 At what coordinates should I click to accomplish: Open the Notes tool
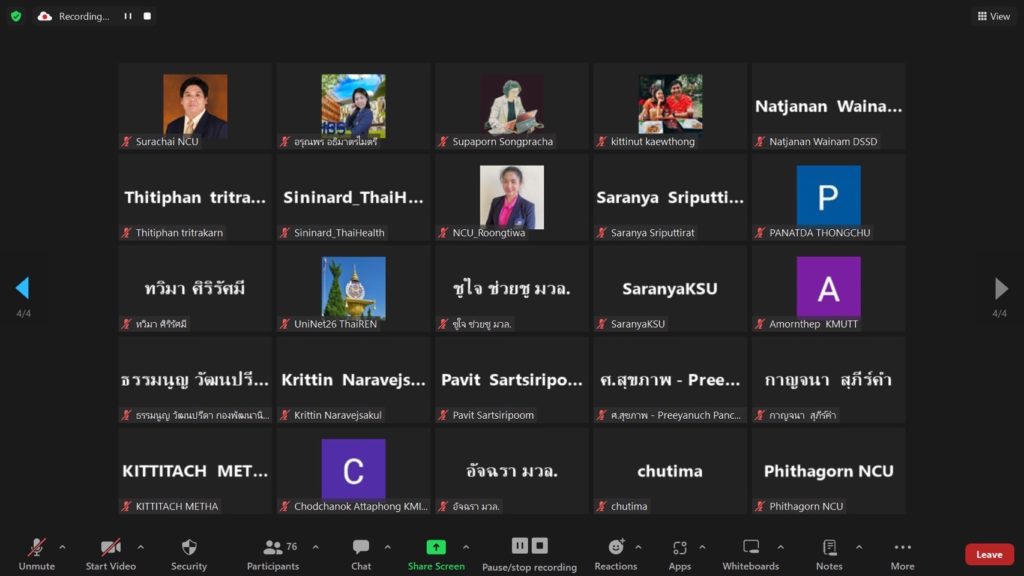(829, 548)
